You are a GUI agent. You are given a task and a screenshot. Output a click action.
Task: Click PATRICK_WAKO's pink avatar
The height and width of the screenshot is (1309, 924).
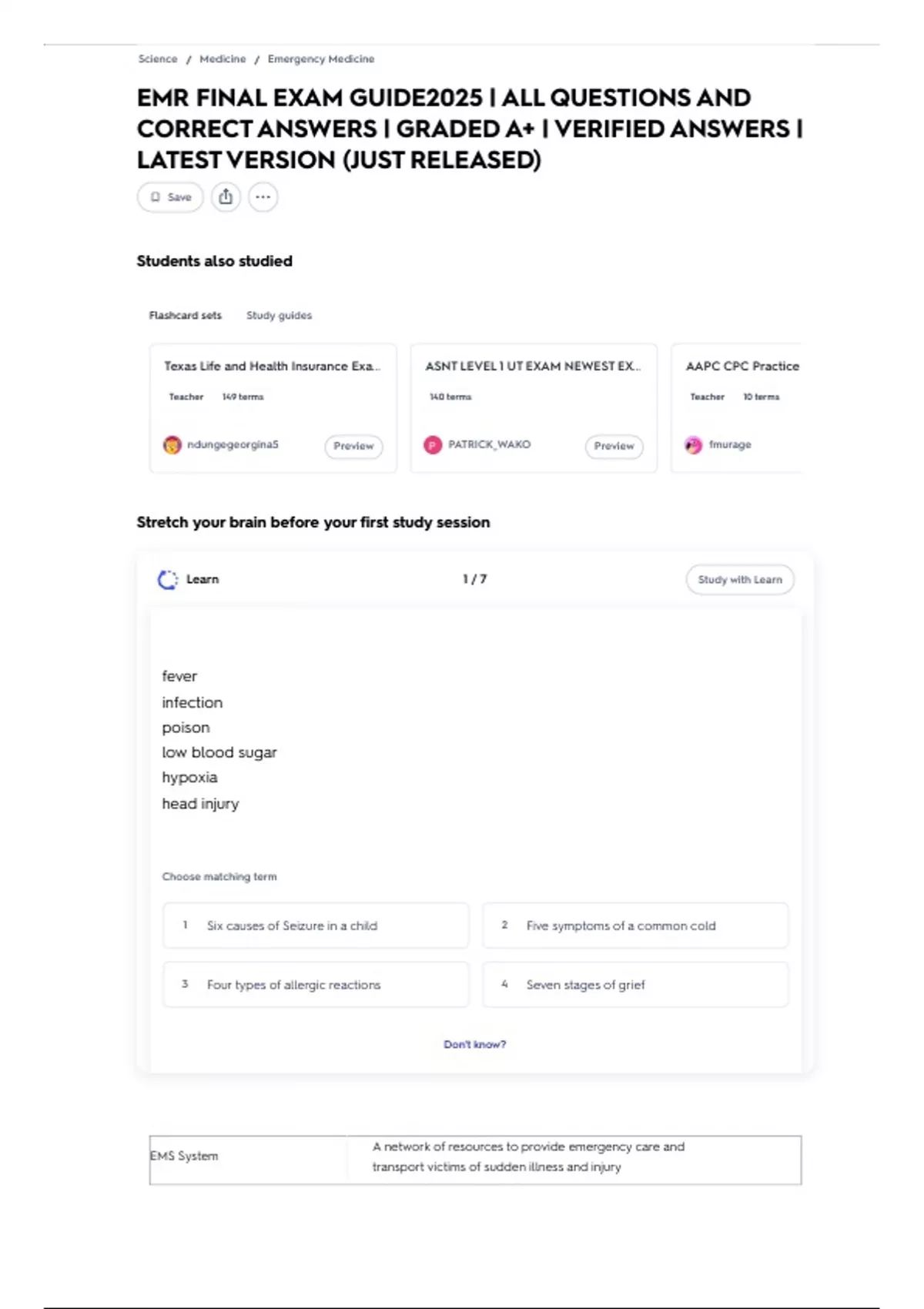[x=433, y=445]
